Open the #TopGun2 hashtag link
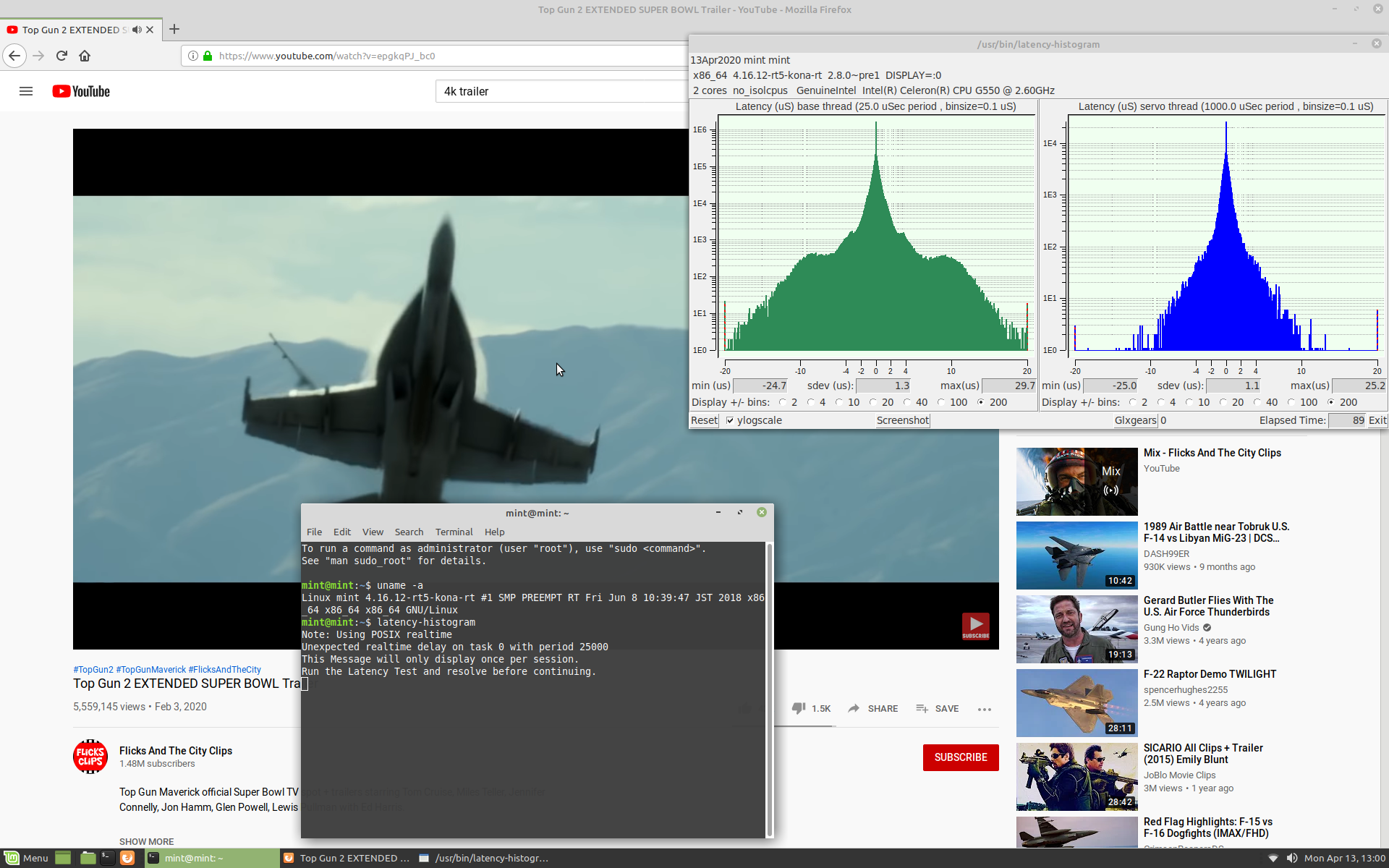This screenshot has width=1389, height=868. [x=93, y=669]
